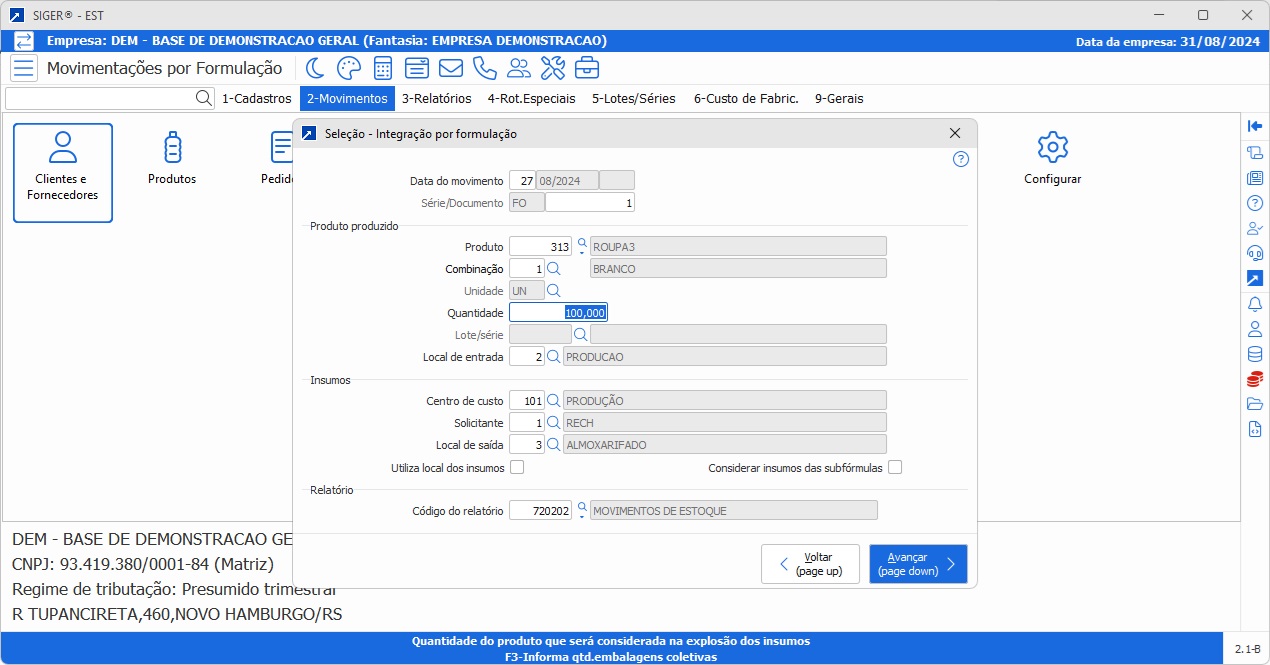Open the wrench and screwdriver tools icon
The width and height of the screenshot is (1270, 665).
point(553,68)
